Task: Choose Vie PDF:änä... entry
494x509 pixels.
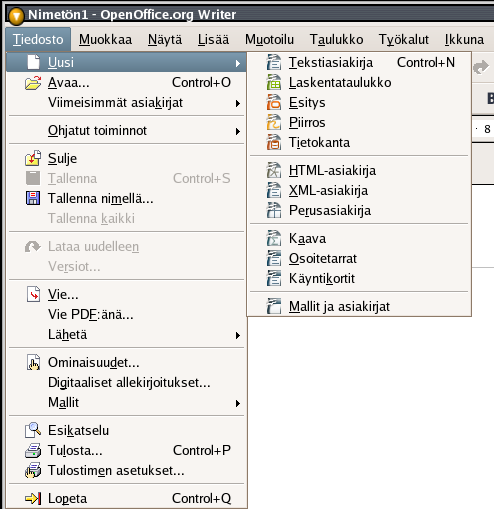Action: click(127, 314)
